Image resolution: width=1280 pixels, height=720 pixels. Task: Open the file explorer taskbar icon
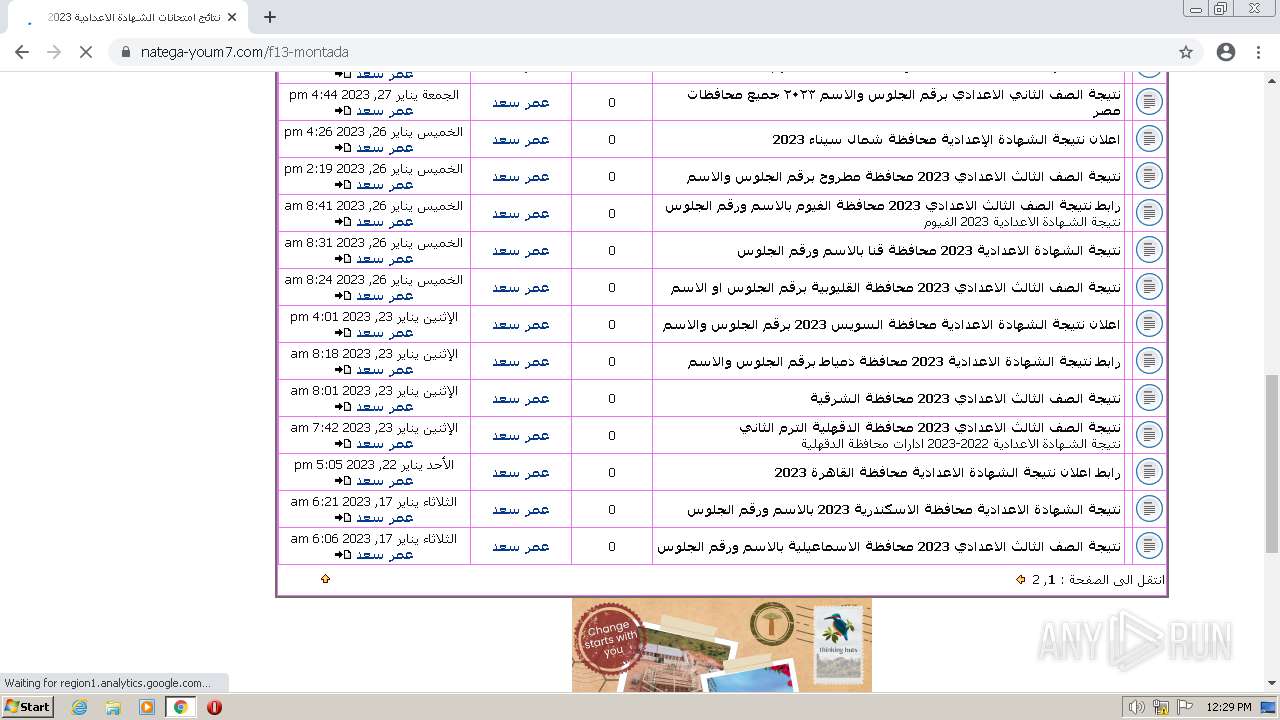[x=113, y=707]
